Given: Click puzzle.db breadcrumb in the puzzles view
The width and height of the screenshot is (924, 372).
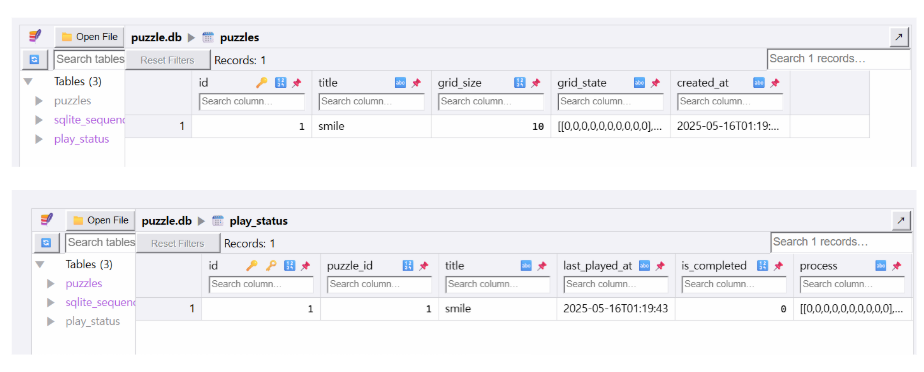Looking at the screenshot, I should (156, 37).
